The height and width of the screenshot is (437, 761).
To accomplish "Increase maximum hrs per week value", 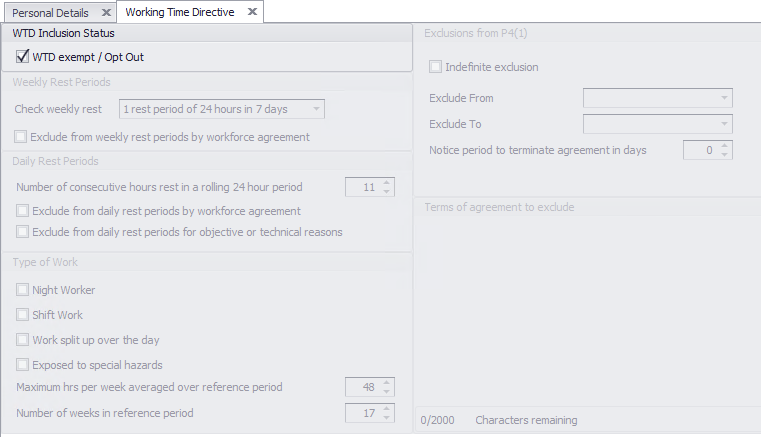I will [387, 382].
